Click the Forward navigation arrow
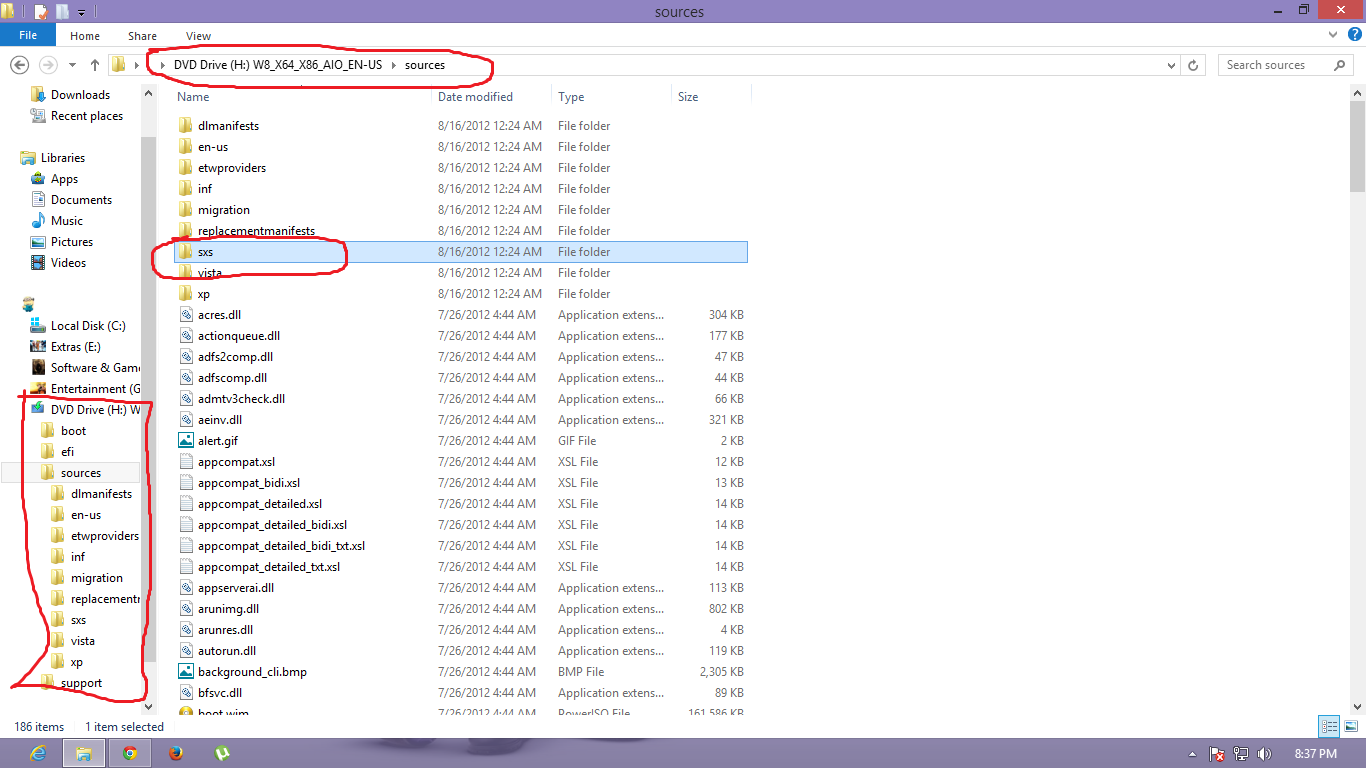1366x768 pixels. tap(47, 65)
